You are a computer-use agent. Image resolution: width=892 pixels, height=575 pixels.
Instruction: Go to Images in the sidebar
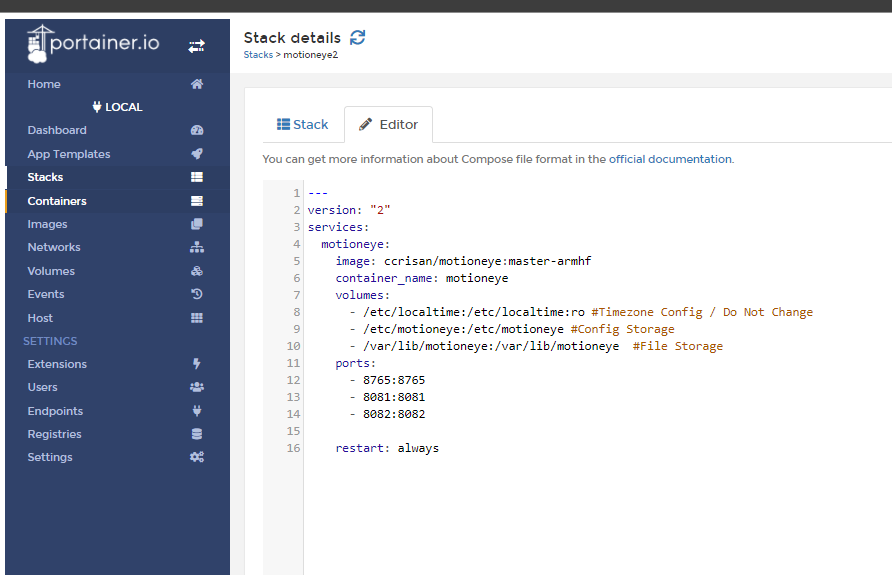click(x=48, y=224)
